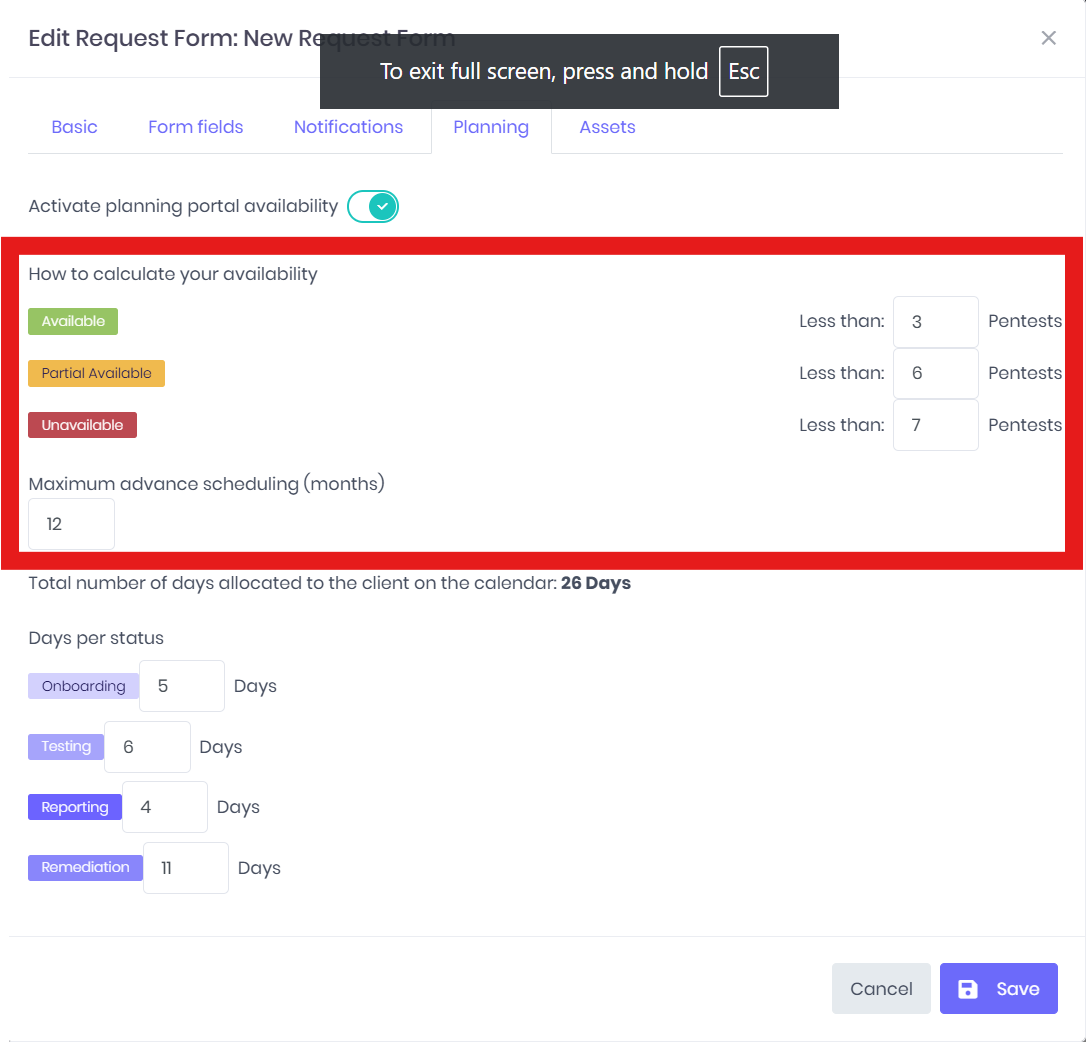Click the Esc key hint in fullscreen banner

coord(743,71)
